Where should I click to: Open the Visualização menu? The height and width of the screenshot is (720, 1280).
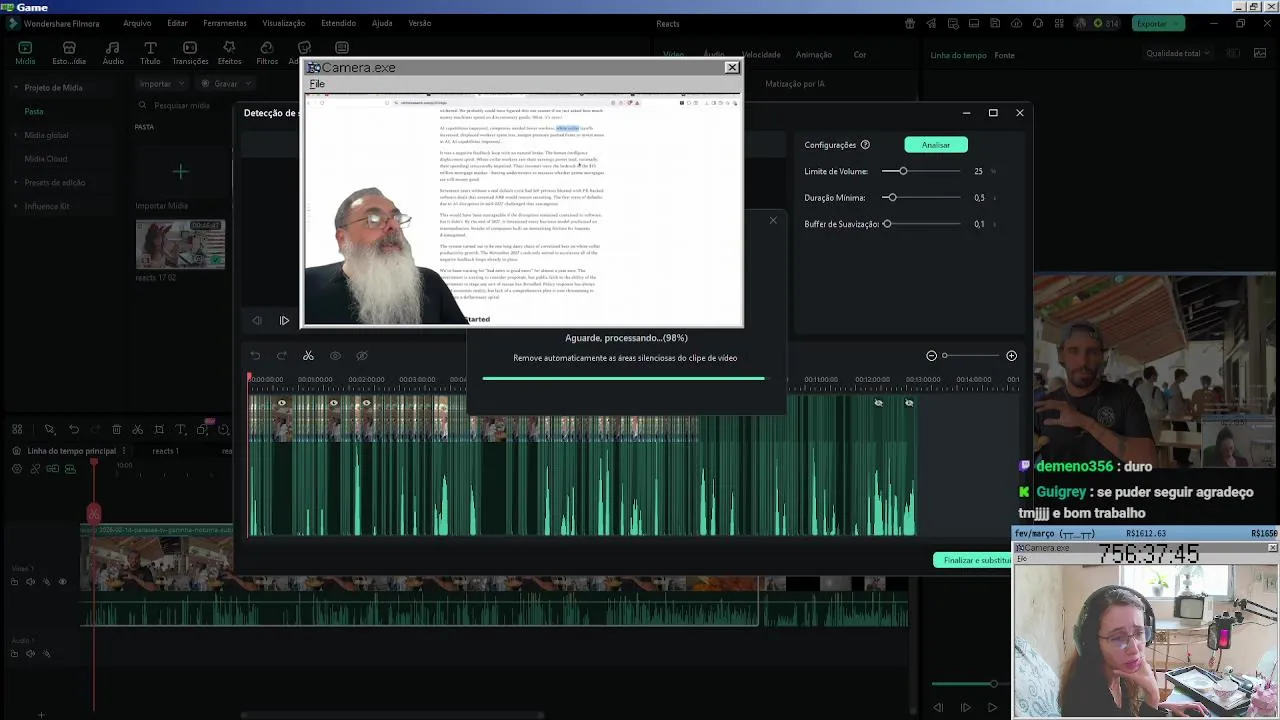click(284, 23)
